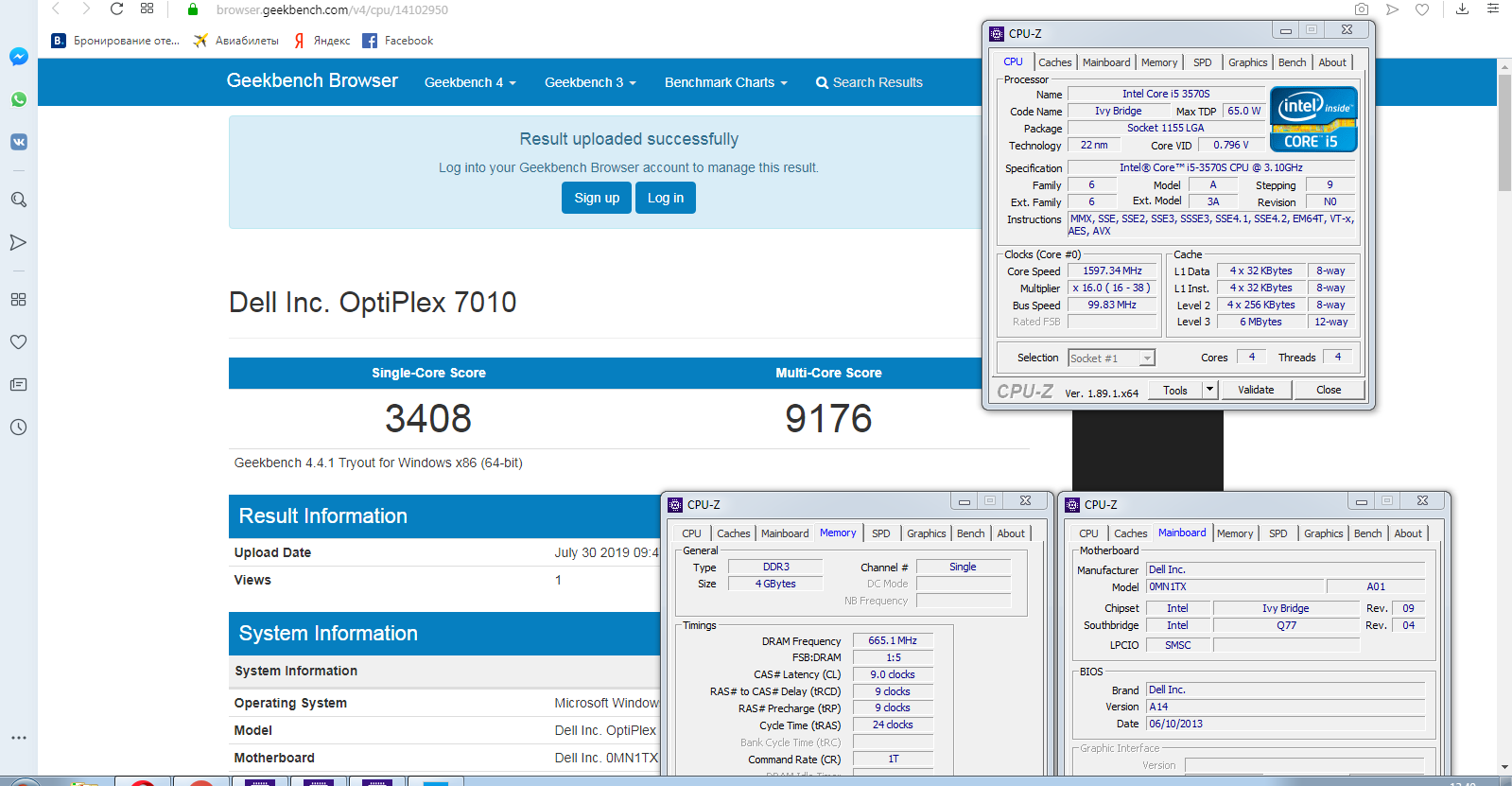Click the Sign up button
The width and height of the screenshot is (1512, 786).
click(597, 198)
